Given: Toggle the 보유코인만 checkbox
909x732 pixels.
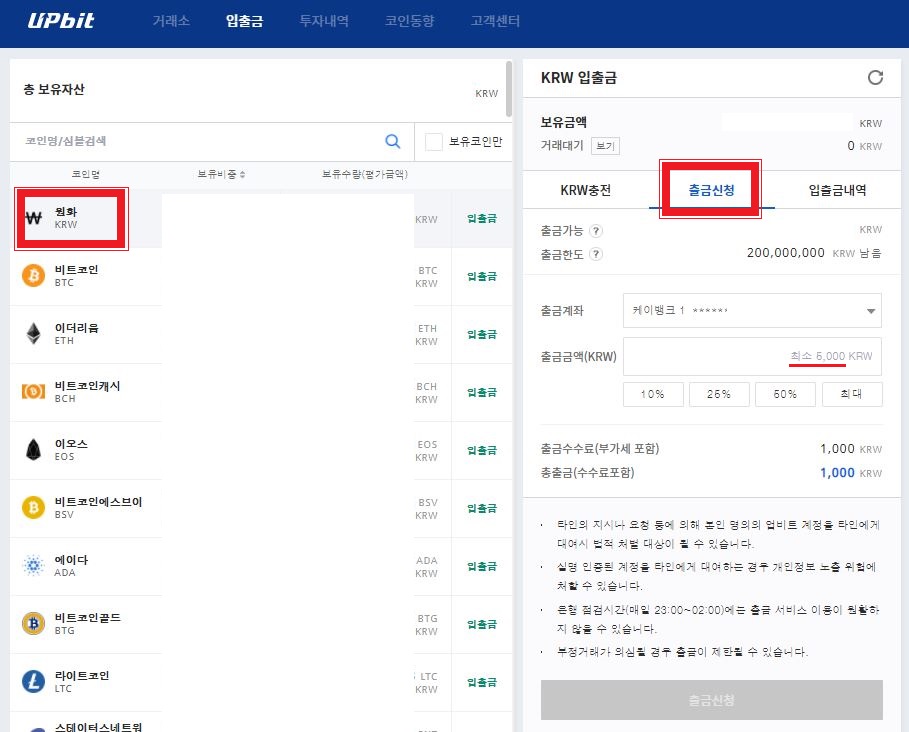Looking at the screenshot, I should click(434, 141).
